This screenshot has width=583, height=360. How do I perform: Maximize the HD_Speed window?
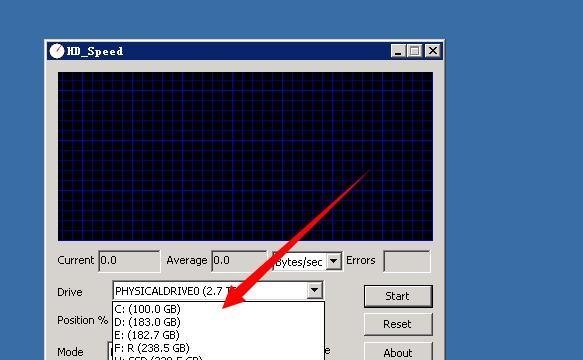click(x=415, y=51)
